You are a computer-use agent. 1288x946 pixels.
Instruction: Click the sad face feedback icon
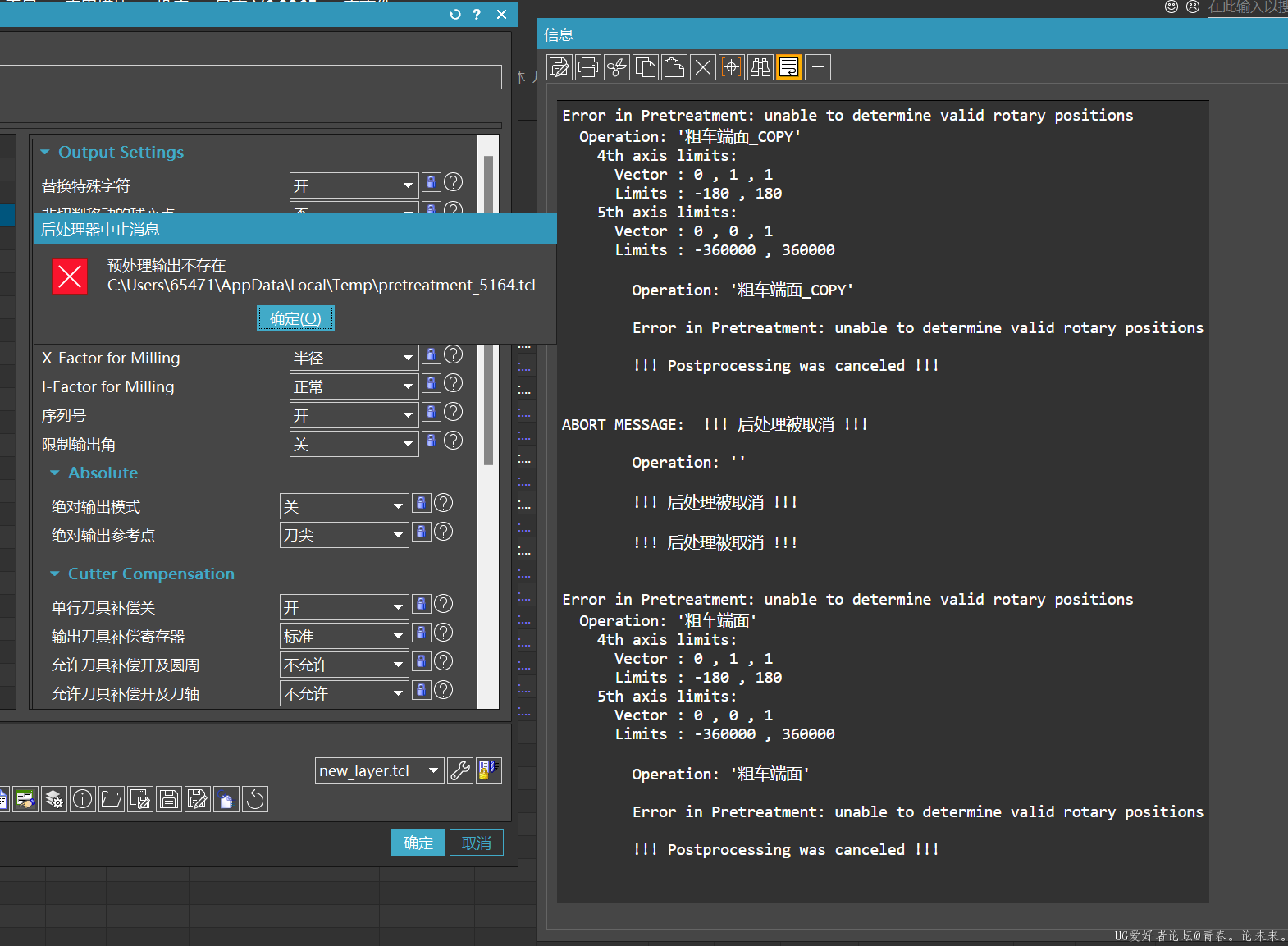(x=1193, y=7)
